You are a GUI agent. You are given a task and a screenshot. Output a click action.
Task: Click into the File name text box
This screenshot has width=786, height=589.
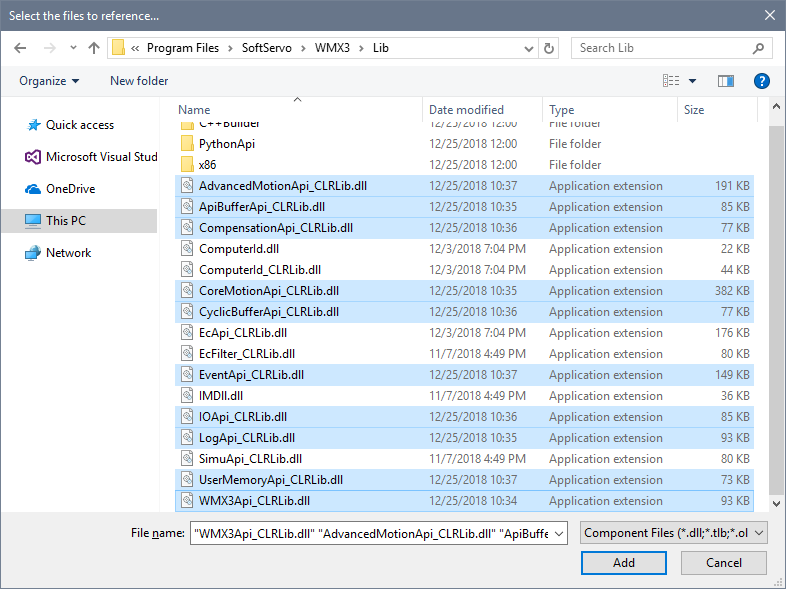pos(371,533)
